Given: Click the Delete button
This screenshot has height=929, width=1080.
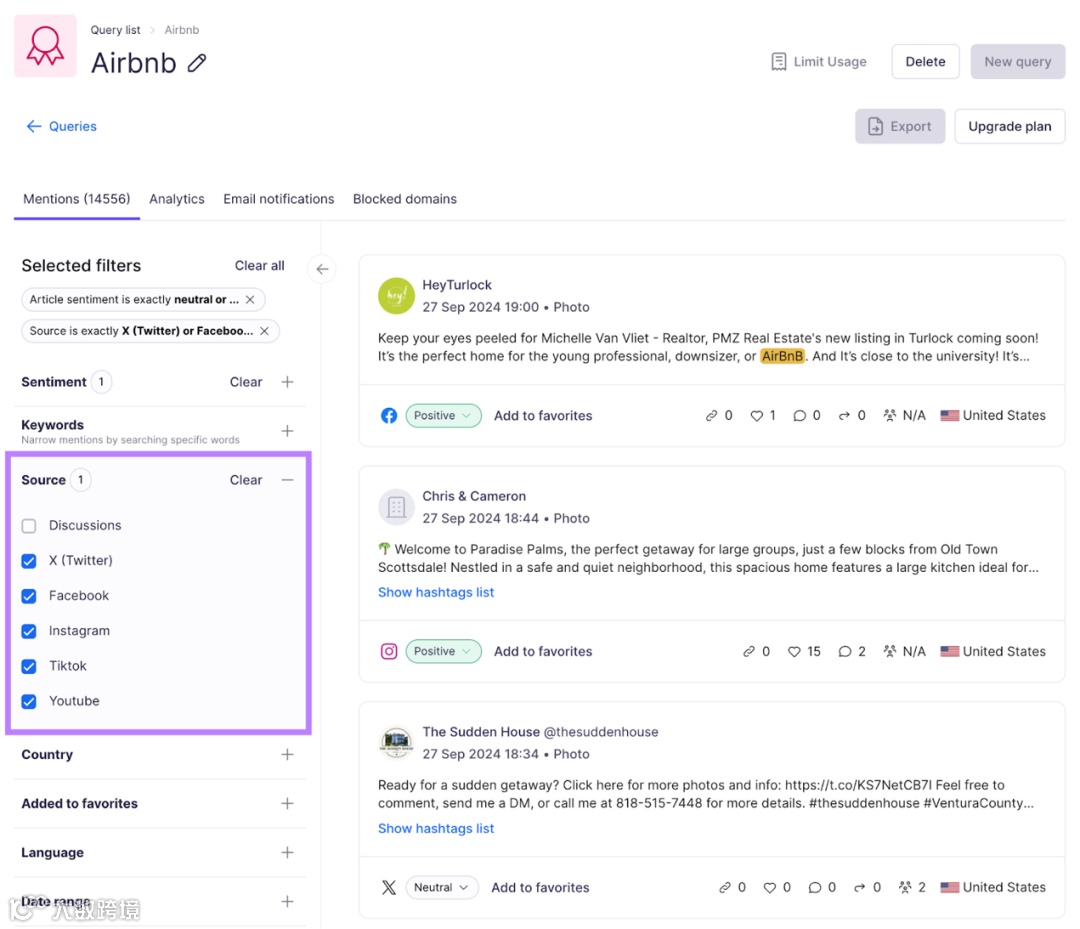Looking at the screenshot, I should tap(925, 62).
